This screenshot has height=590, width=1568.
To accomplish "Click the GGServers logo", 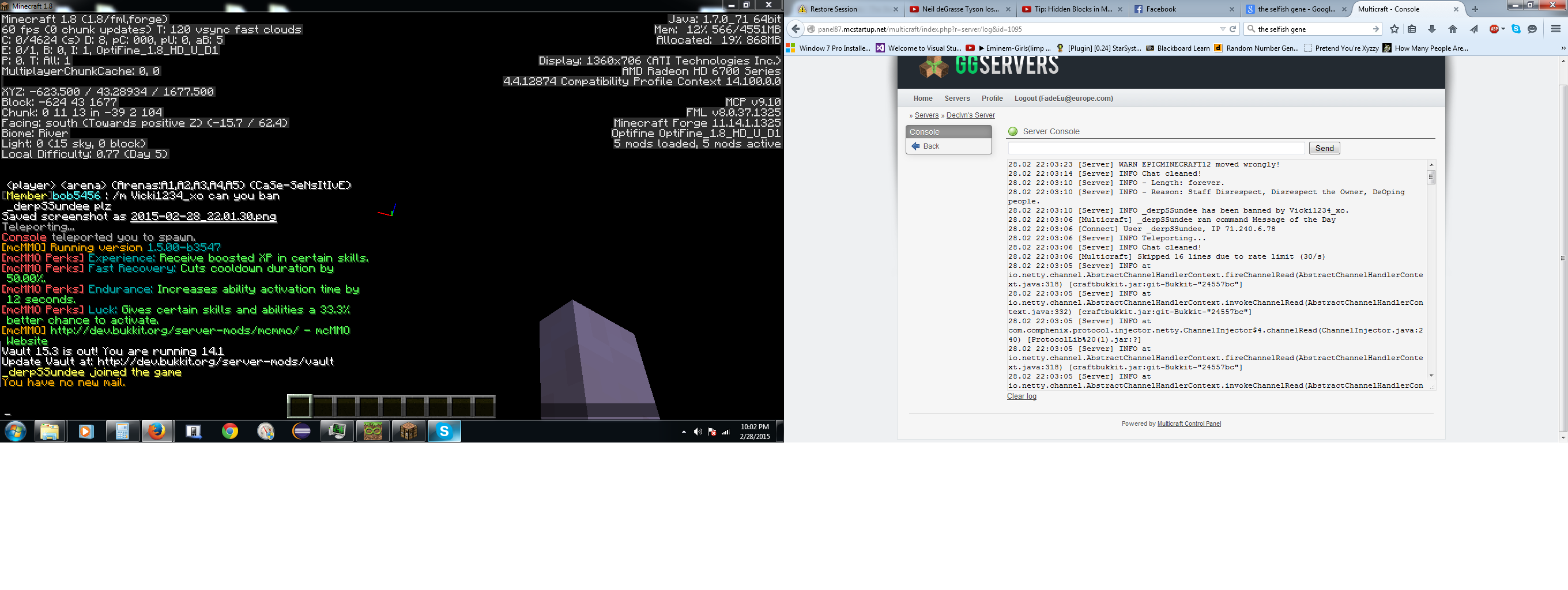I will 989,66.
